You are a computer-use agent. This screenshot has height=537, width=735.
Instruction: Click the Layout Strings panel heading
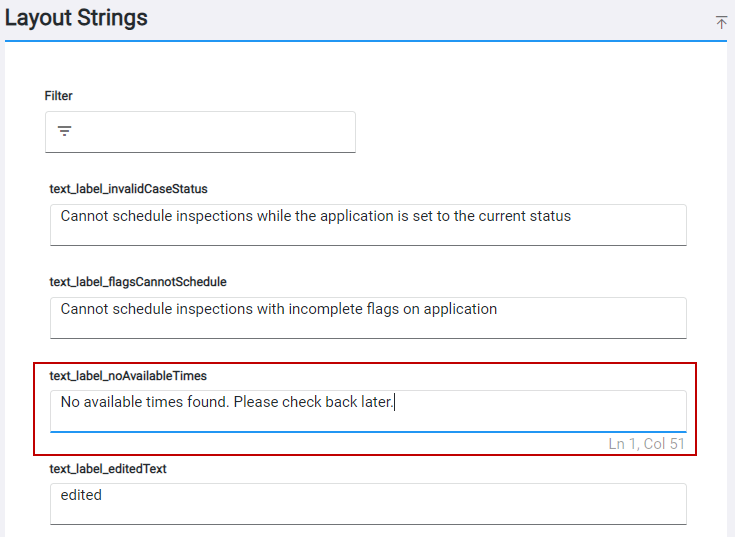[77, 18]
